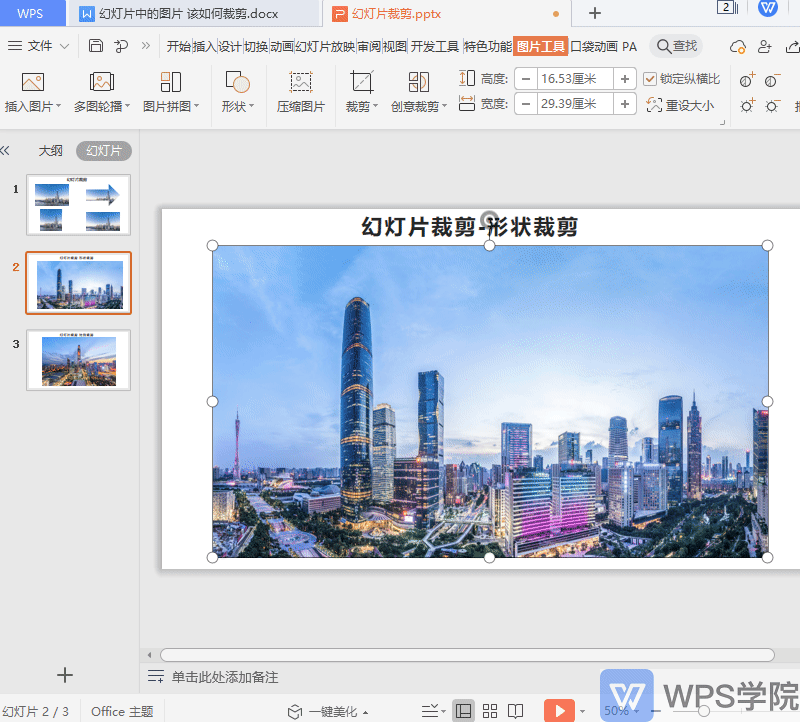
Task: Click the picture collage icon (图片拼图)
Action: click(x=170, y=82)
